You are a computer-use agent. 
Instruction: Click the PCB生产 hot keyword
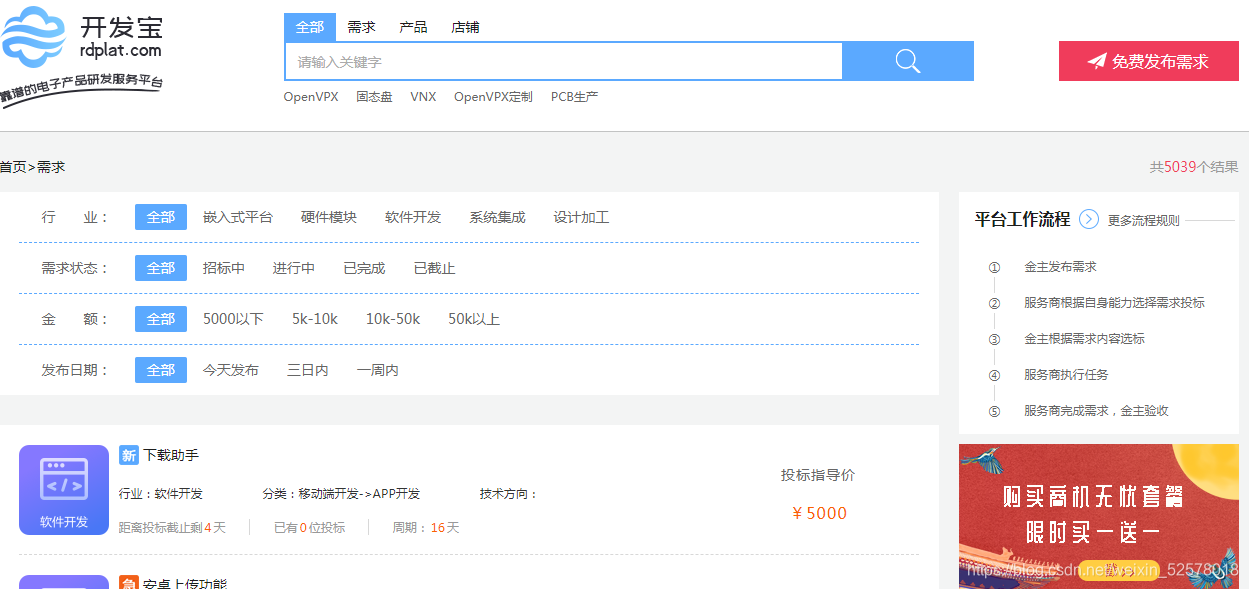pyautogui.click(x=574, y=97)
